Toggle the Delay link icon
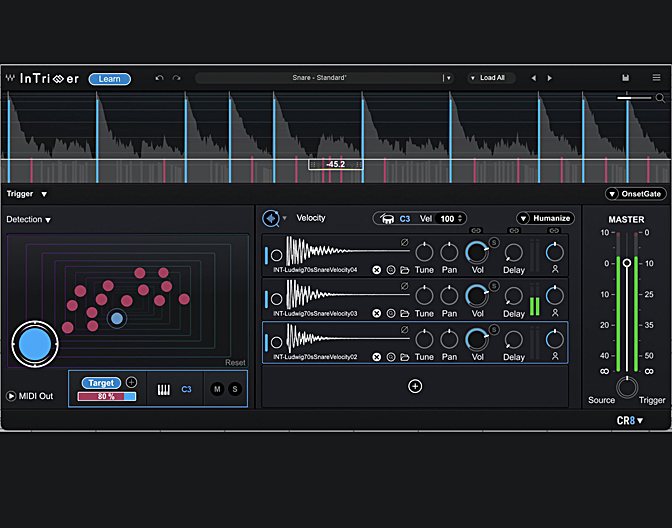Screen dimensions: 672x528 coord(514,231)
